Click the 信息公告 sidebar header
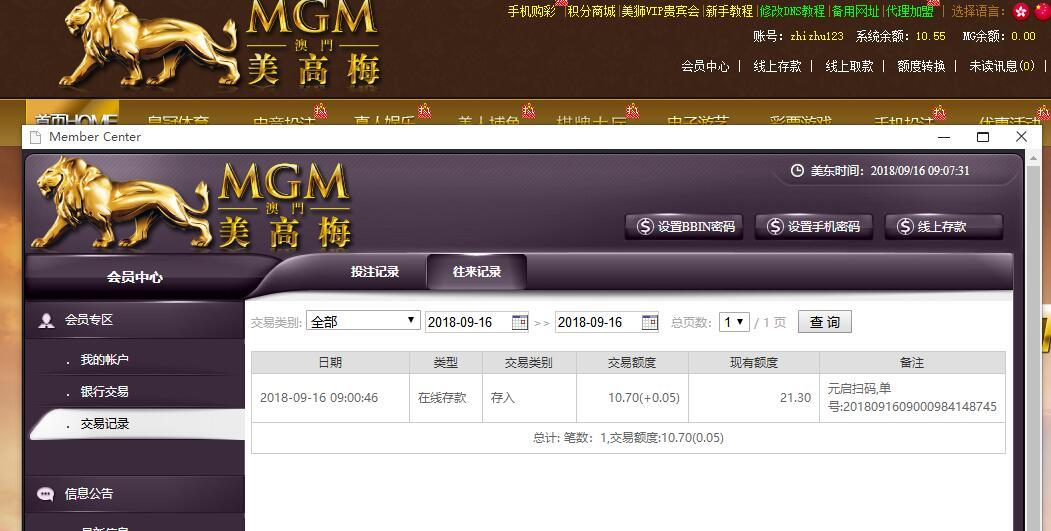The width and height of the screenshot is (1051, 531). tap(135, 494)
